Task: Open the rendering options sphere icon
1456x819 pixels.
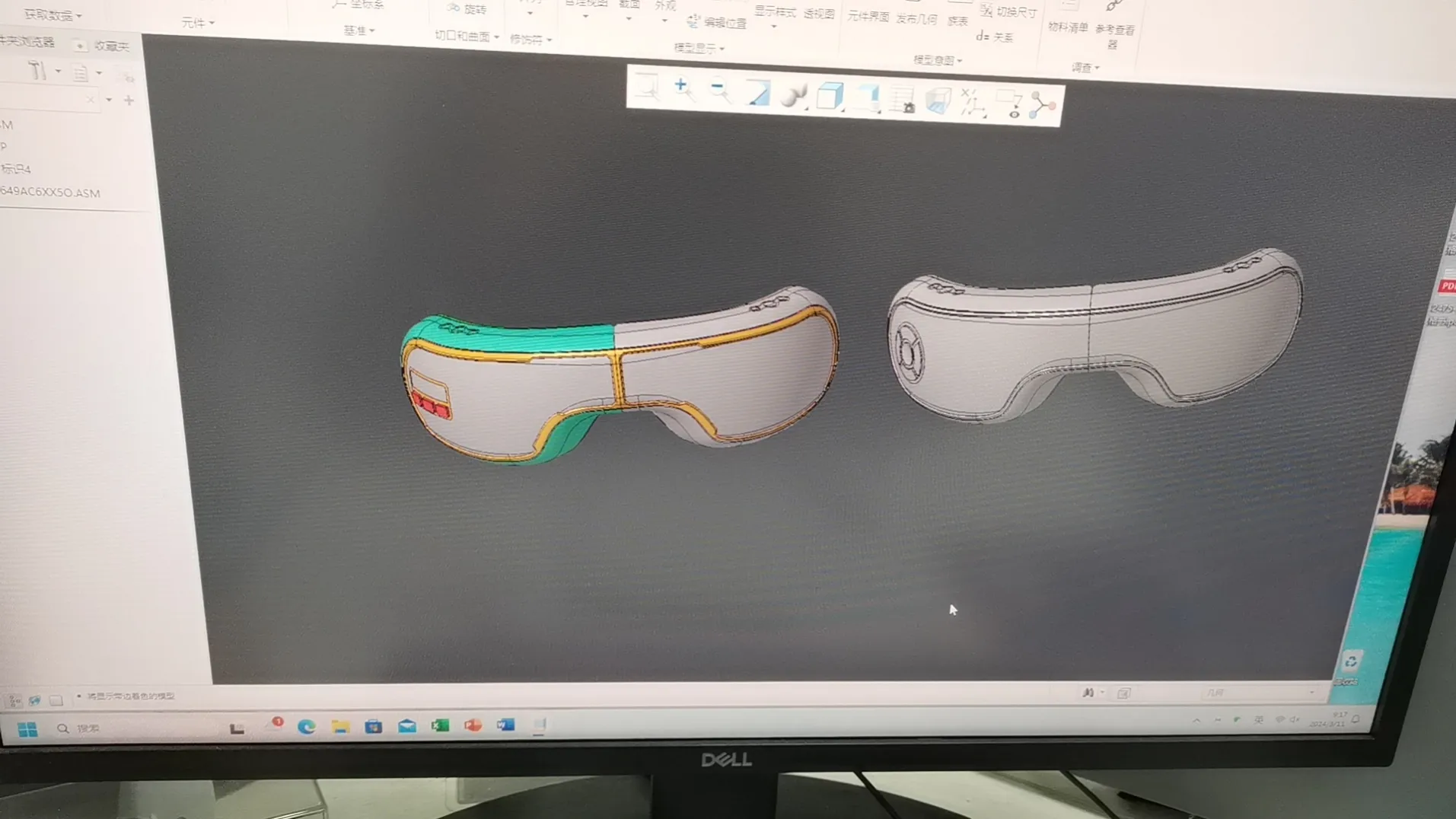Action: point(793,95)
